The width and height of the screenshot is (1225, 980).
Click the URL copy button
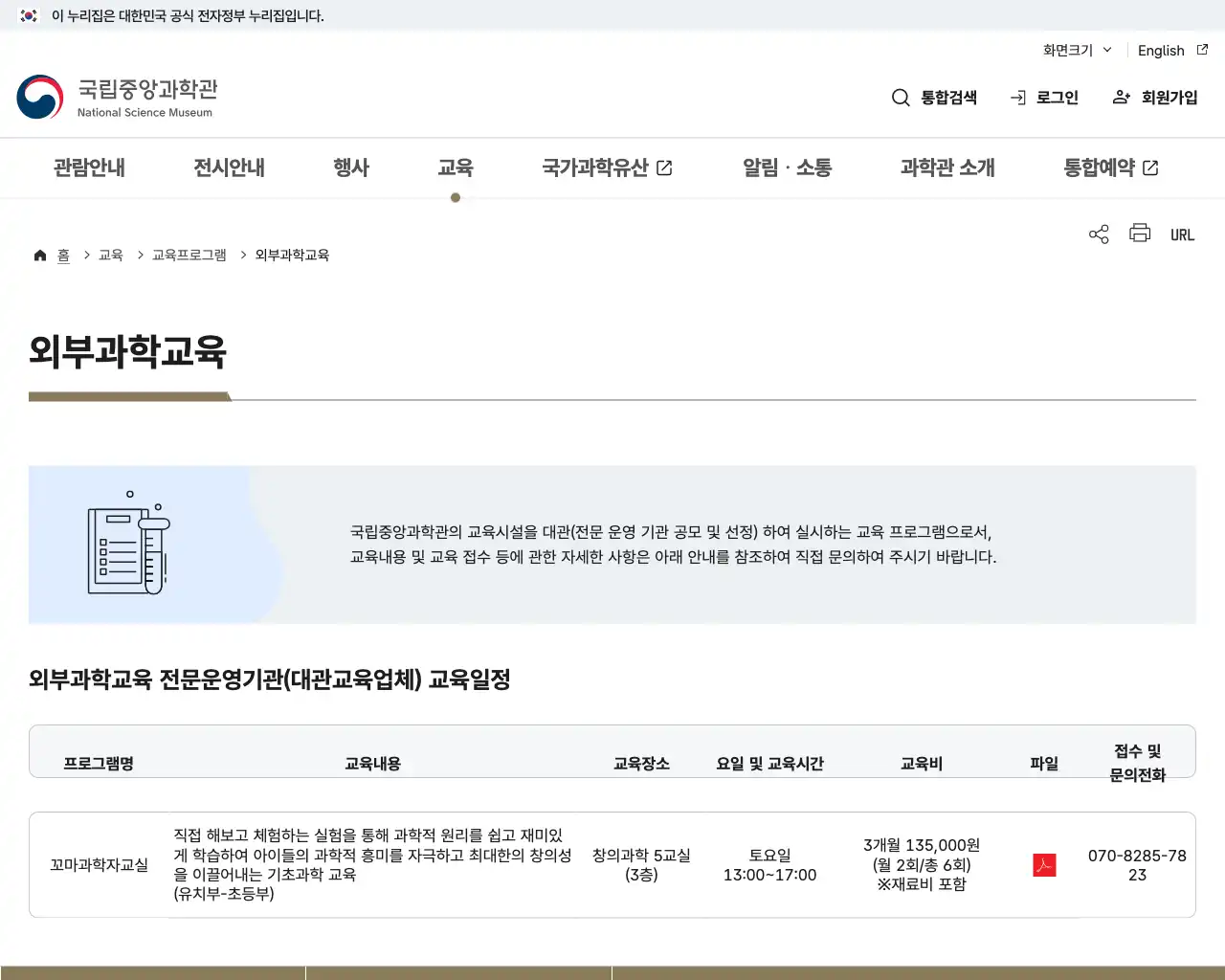click(x=1183, y=234)
